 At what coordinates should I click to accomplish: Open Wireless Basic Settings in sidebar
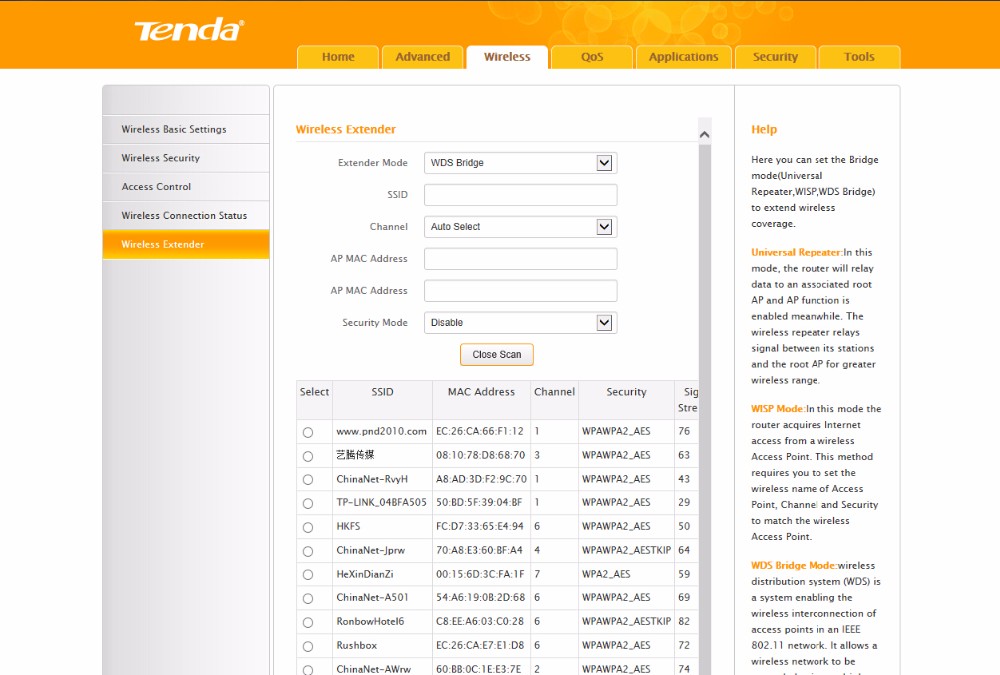click(174, 129)
